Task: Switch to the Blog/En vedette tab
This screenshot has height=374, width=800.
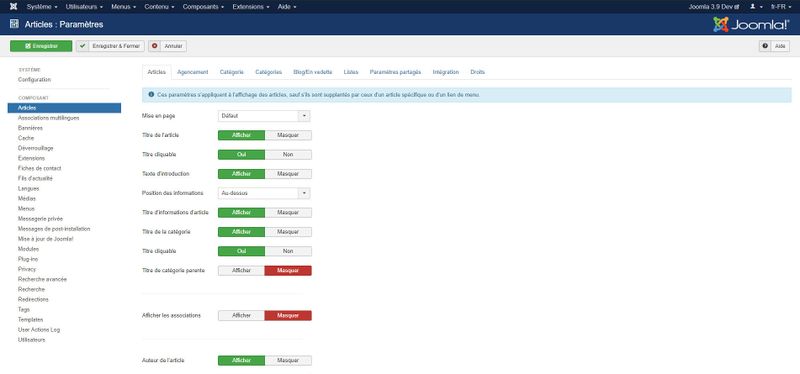Action: click(x=313, y=72)
